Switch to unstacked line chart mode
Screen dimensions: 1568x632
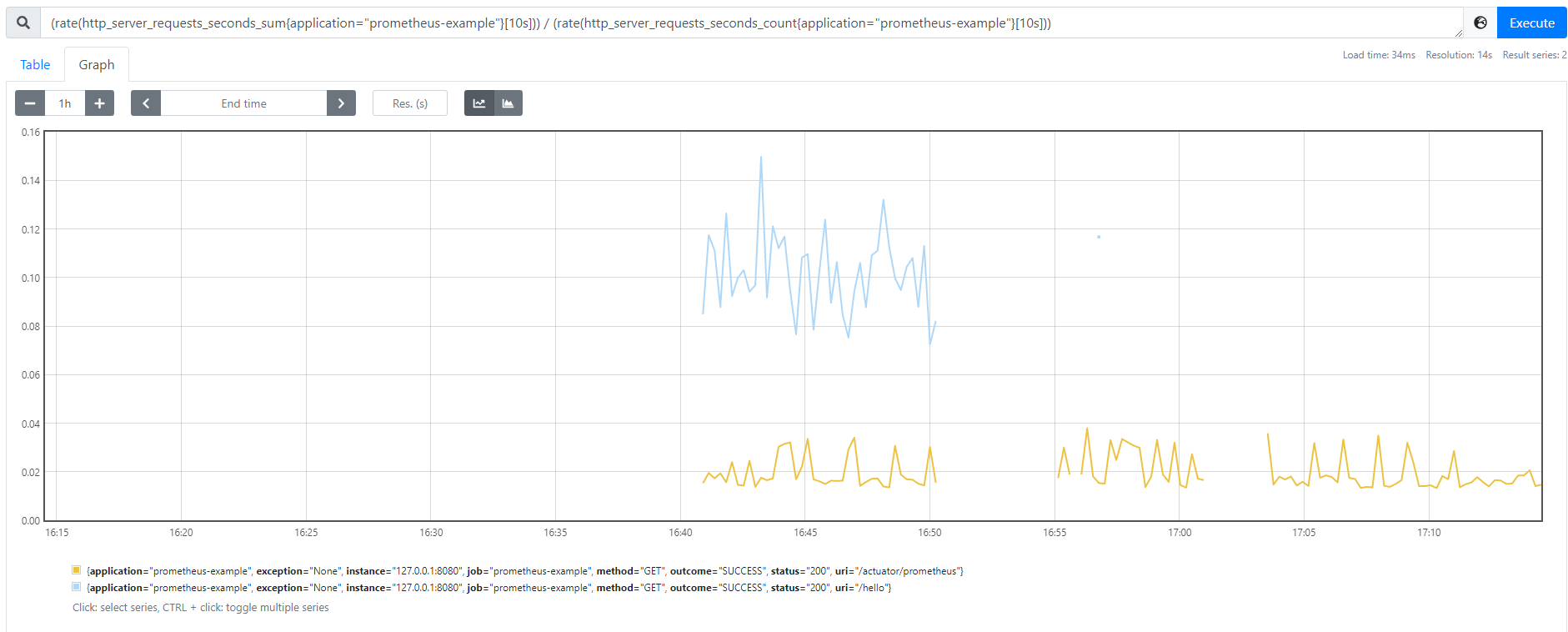(479, 103)
